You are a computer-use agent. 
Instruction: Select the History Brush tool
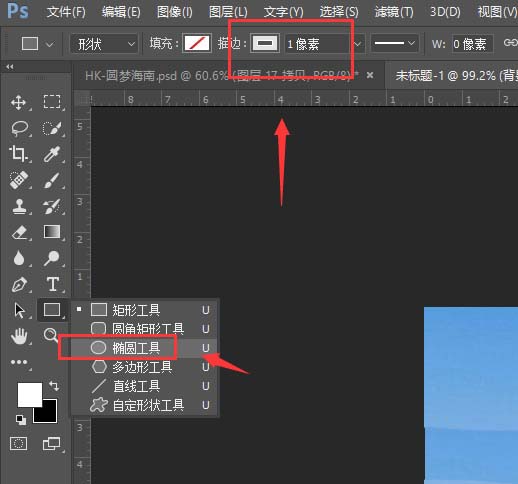(x=52, y=206)
